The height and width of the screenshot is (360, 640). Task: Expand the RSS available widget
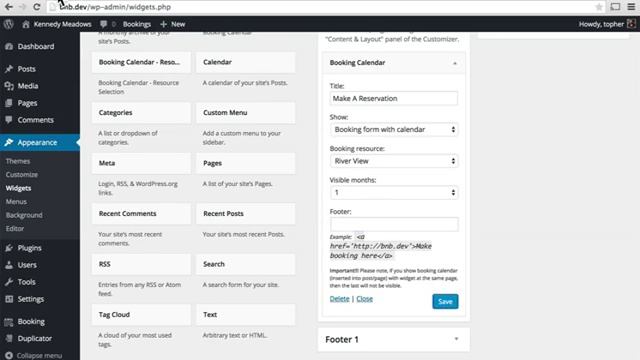(141, 264)
